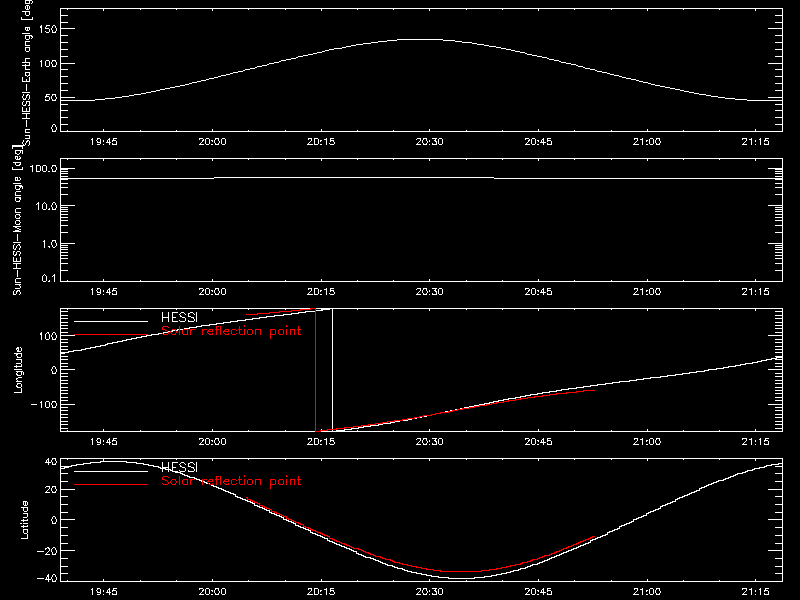The height and width of the screenshot is (600, 800).
Task: Select HESSI legend label in Latitude plot
Action: coord(179,467)
